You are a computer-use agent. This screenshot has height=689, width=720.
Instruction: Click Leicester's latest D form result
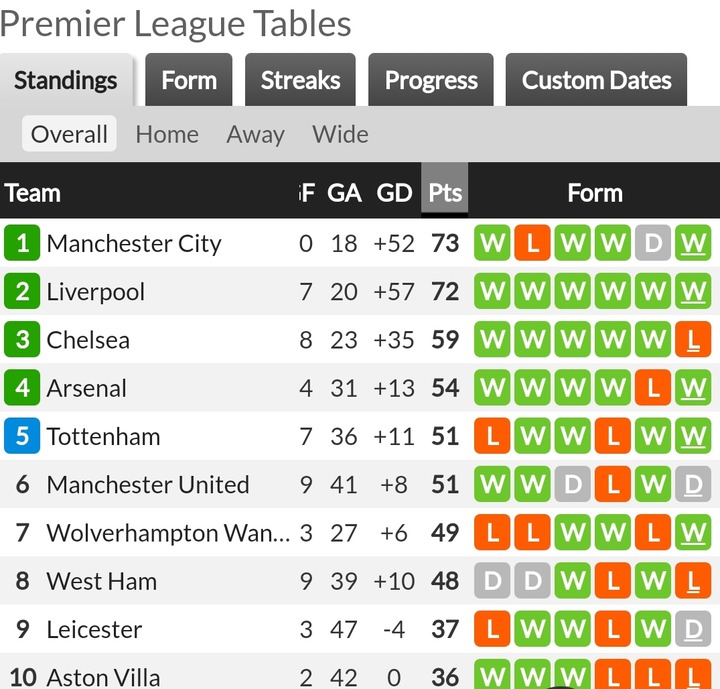pyautogui.click(x=693, y=629)
